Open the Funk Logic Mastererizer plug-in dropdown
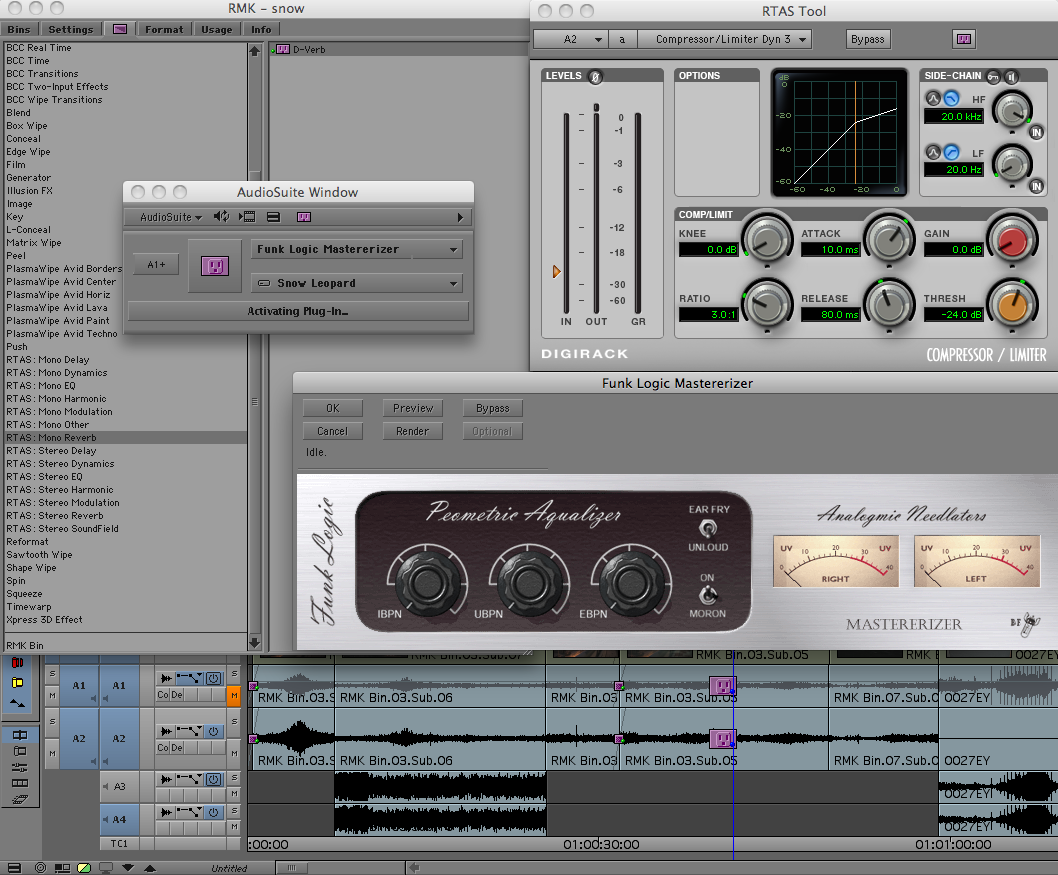 click(x=356, y=249)
